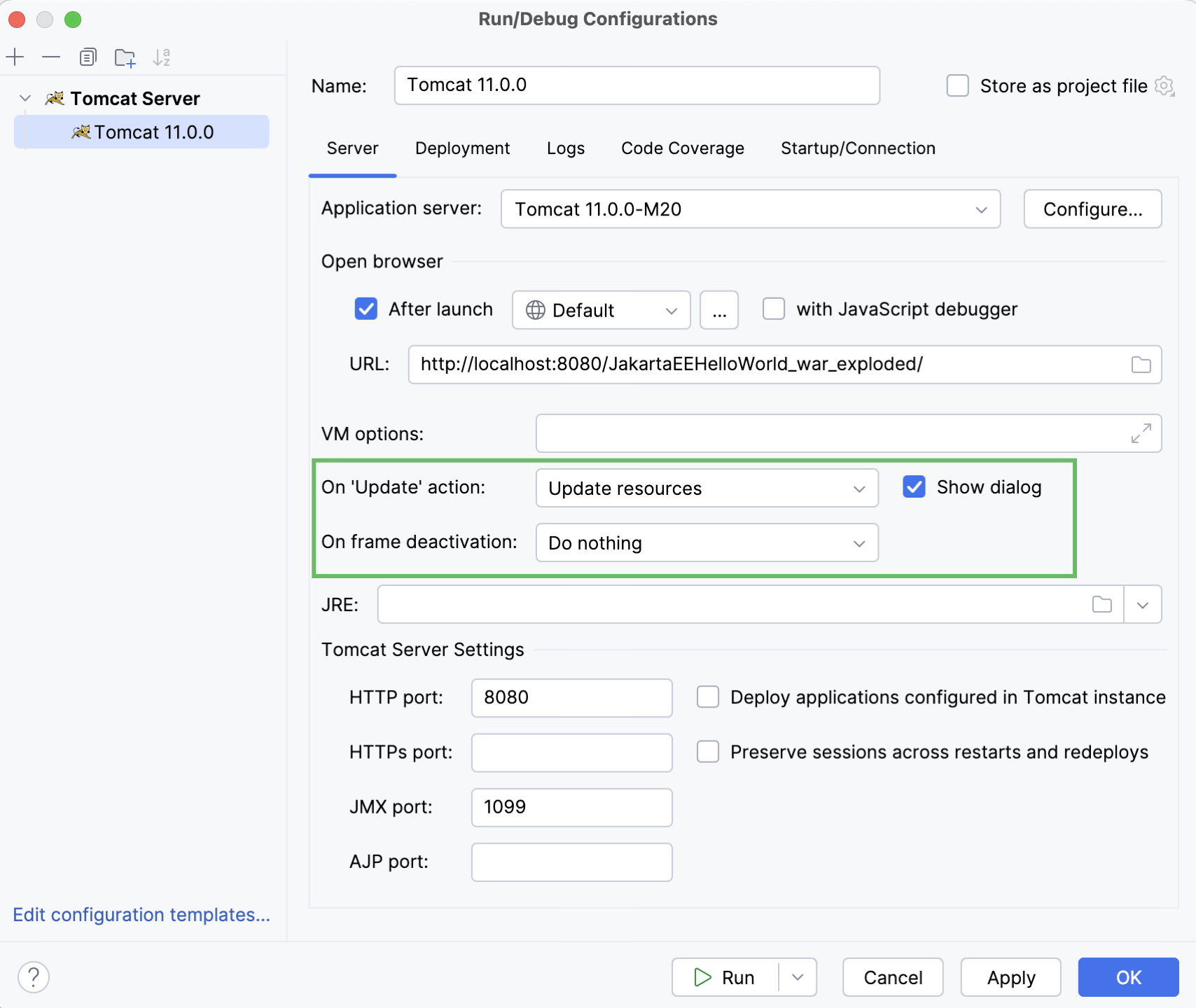Apply the configuration changes

tap(1010, 976)
